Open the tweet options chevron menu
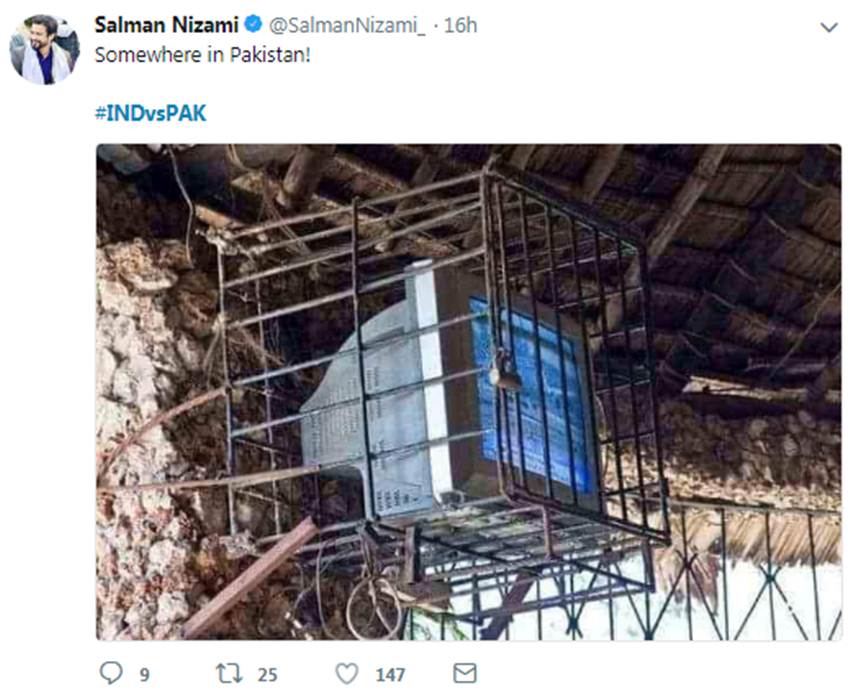The height and width of the screenshot is (698, 850). click(x=828, y=28)
